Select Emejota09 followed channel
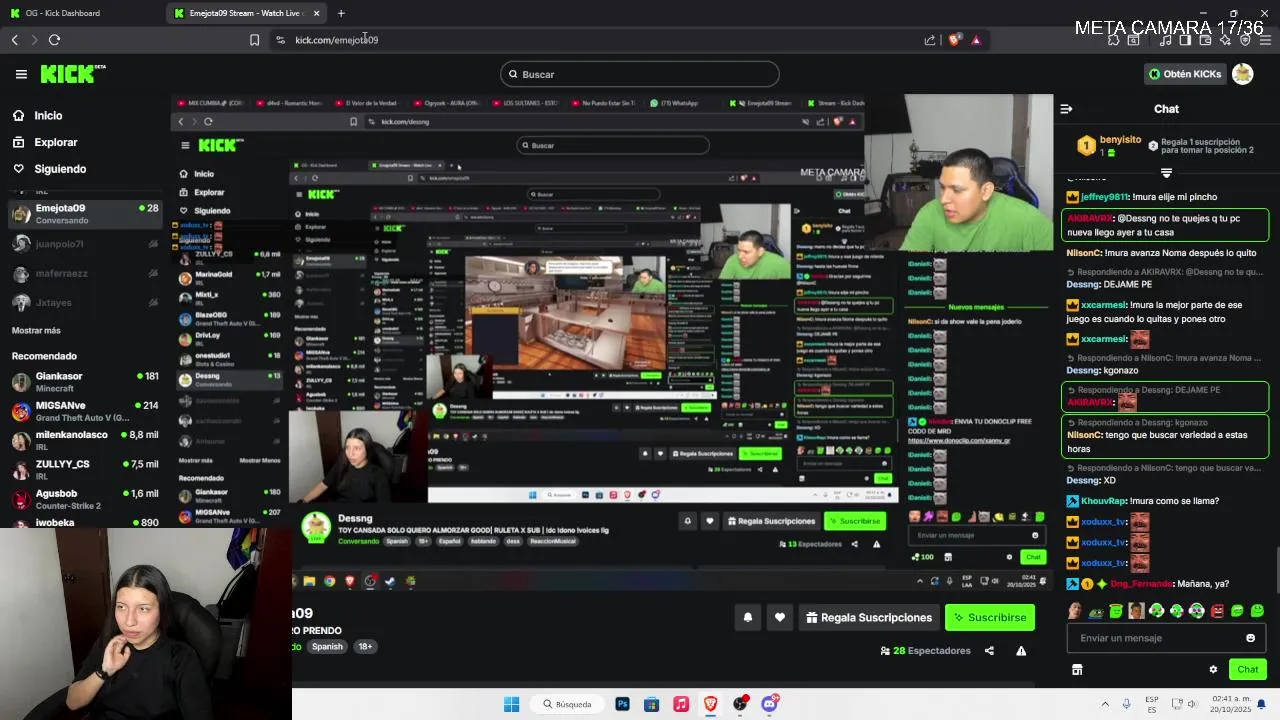Image resolution: width=1280 pixels, height=720 pixels. click(84, 214)
